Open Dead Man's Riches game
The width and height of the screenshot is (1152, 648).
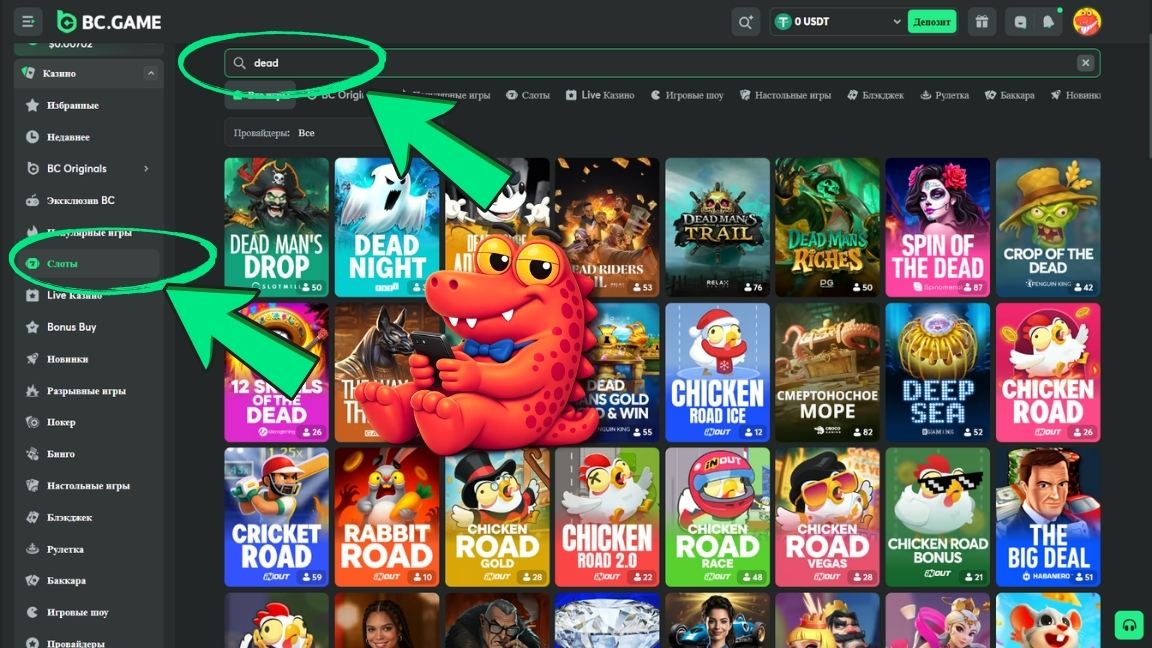pyautogui.click(x=827, y=227)
